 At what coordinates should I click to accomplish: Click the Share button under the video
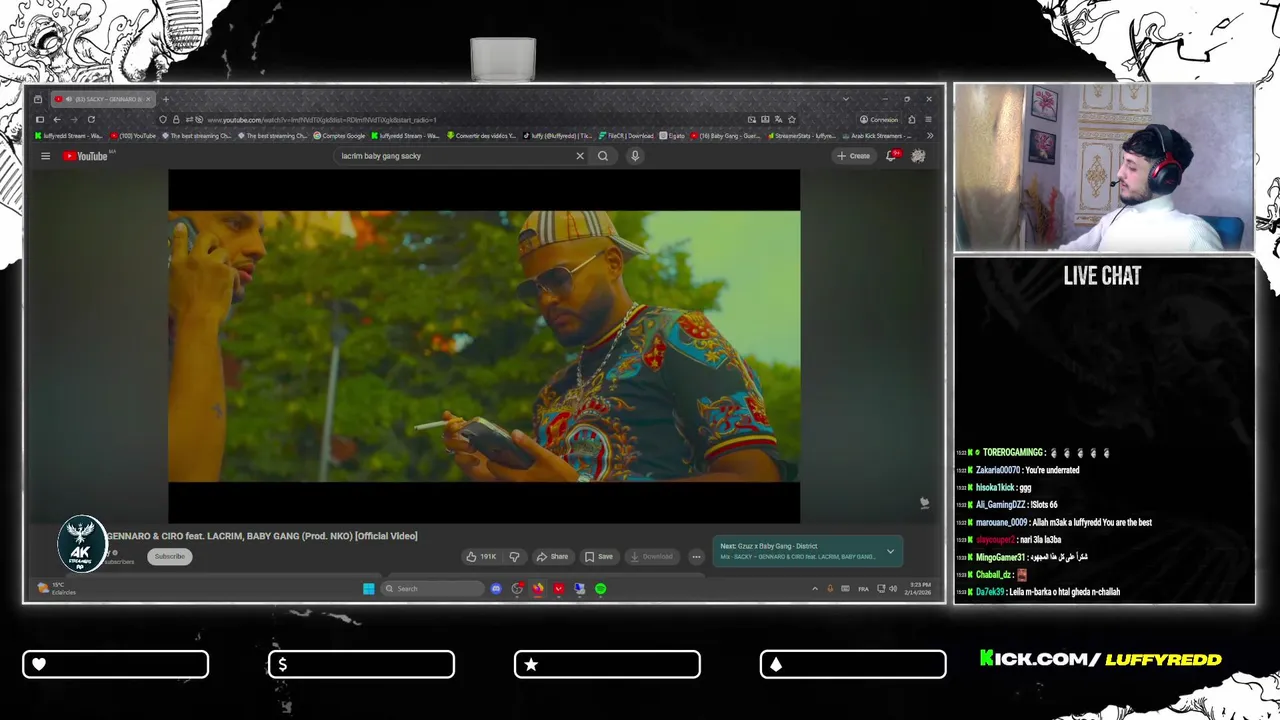(552, 557)
